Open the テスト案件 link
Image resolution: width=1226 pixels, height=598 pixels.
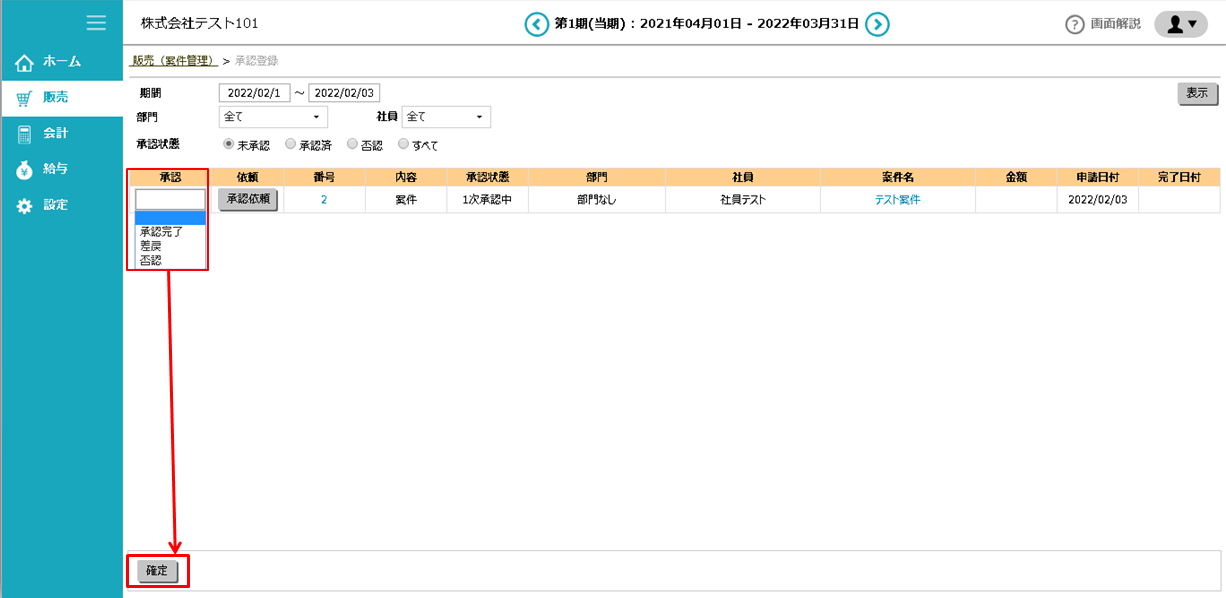click(897, 200)
